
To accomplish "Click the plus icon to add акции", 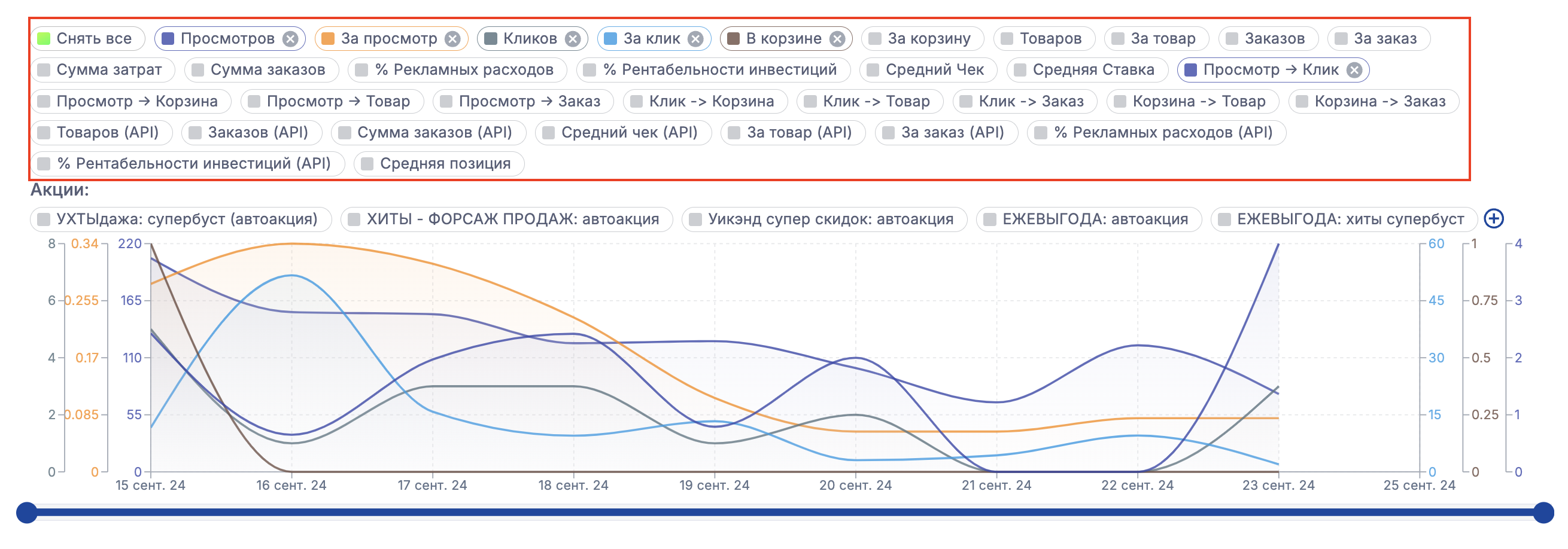I will (x=1494, y=219).
